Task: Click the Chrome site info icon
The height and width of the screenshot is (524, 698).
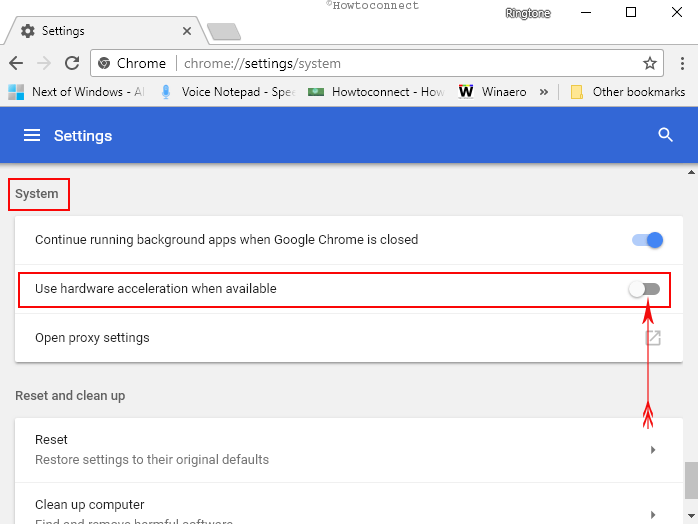Action: 104,63
